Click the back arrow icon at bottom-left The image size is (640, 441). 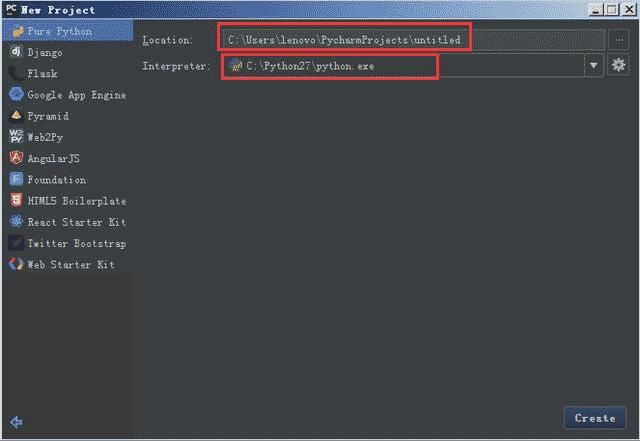coord(16,422)
